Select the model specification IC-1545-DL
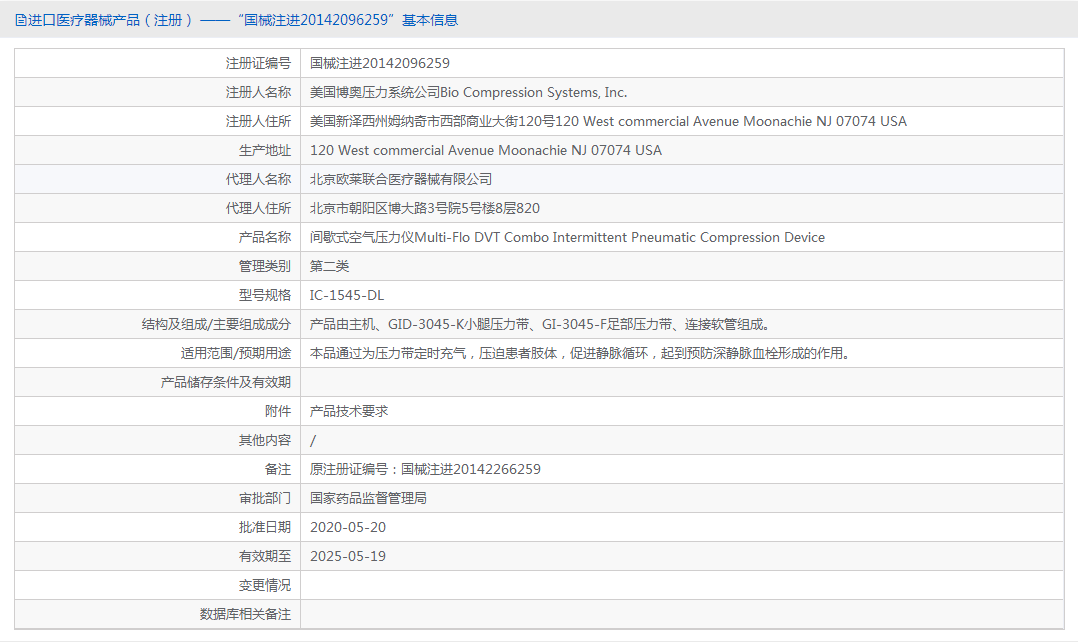The height and width of the screenshot is (642, 1078). pos(348,295)
